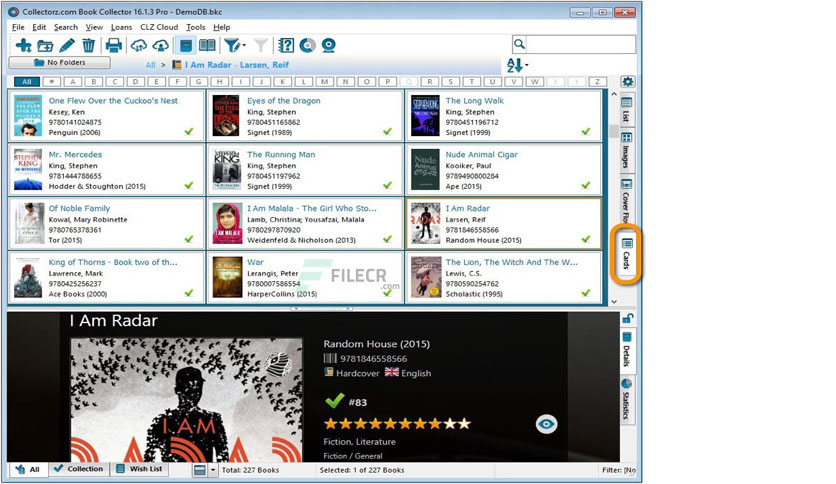
Task: Click in the quick search field
Action: click(581, 44)
